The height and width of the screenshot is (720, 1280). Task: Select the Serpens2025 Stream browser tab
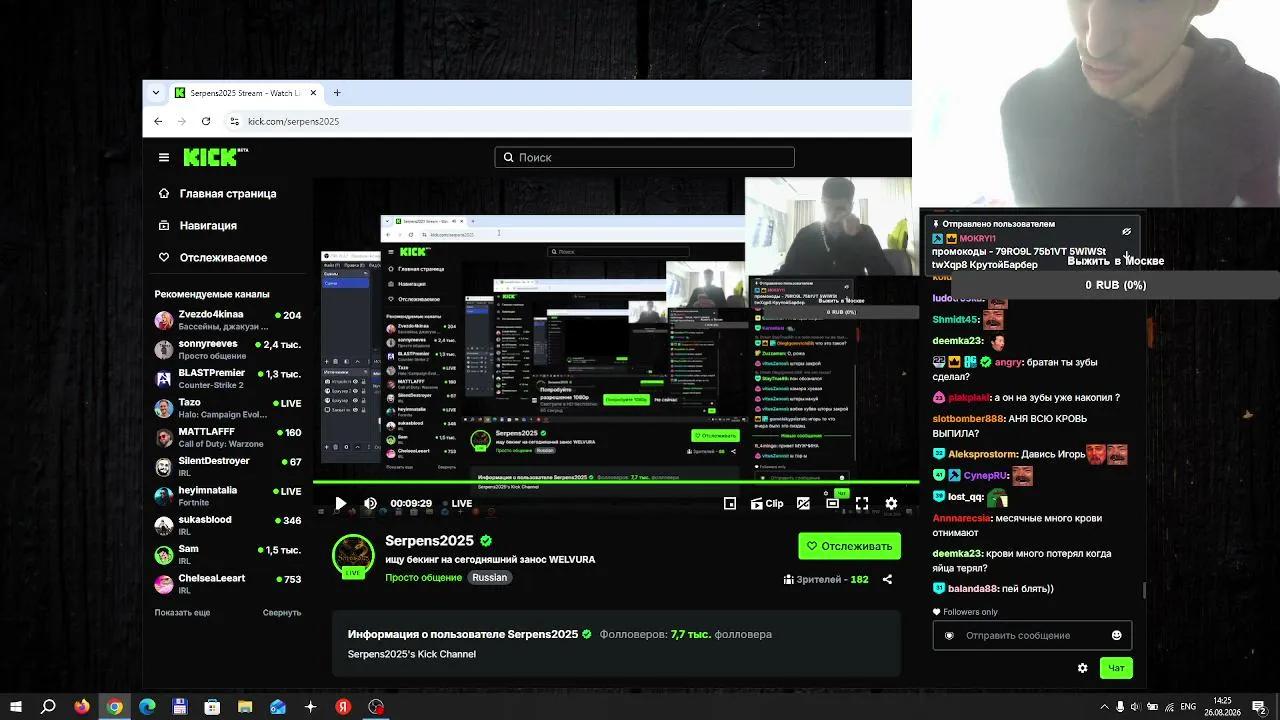pos(245,93)
